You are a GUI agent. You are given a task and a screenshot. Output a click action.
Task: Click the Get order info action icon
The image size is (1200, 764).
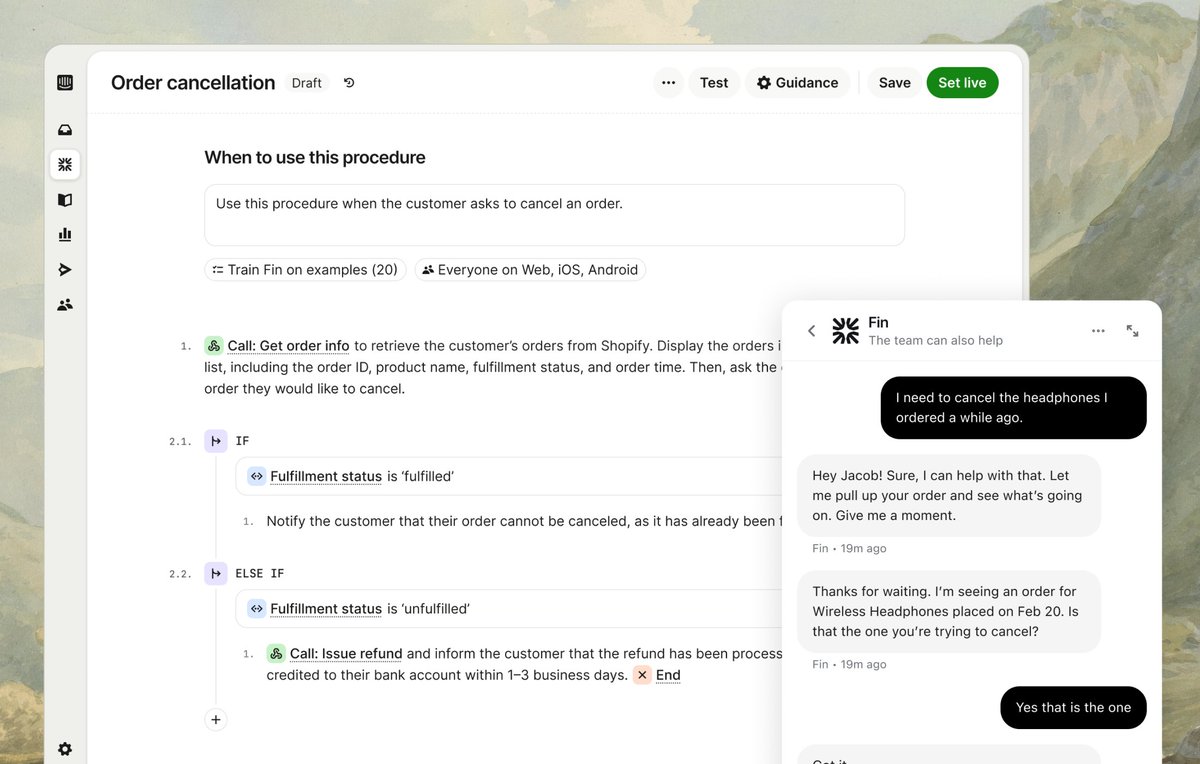click(214, 346)
